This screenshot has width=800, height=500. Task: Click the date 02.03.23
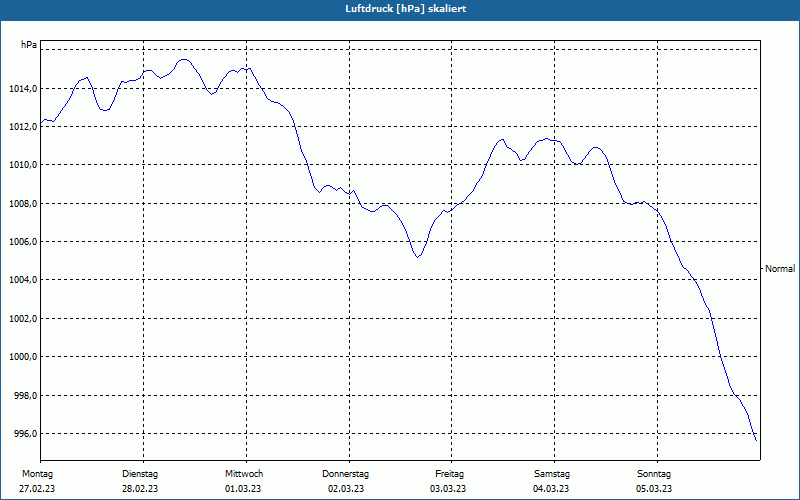[x=346, y=489]
